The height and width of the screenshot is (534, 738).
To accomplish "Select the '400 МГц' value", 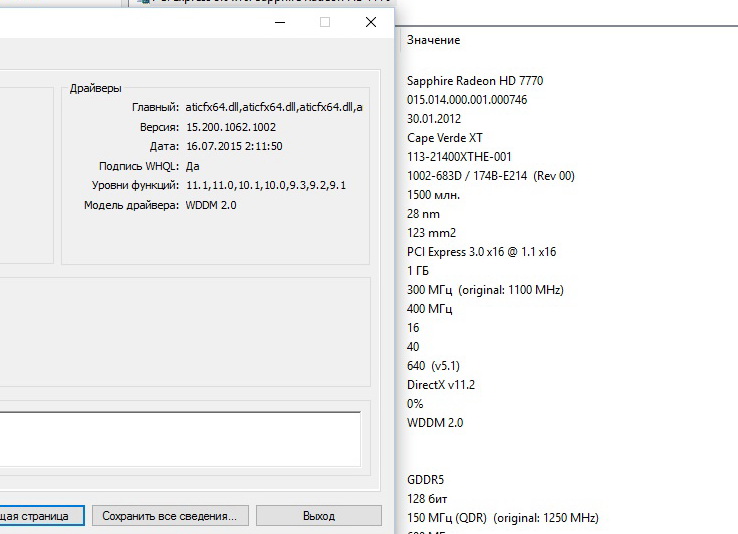I will point(429,309).
